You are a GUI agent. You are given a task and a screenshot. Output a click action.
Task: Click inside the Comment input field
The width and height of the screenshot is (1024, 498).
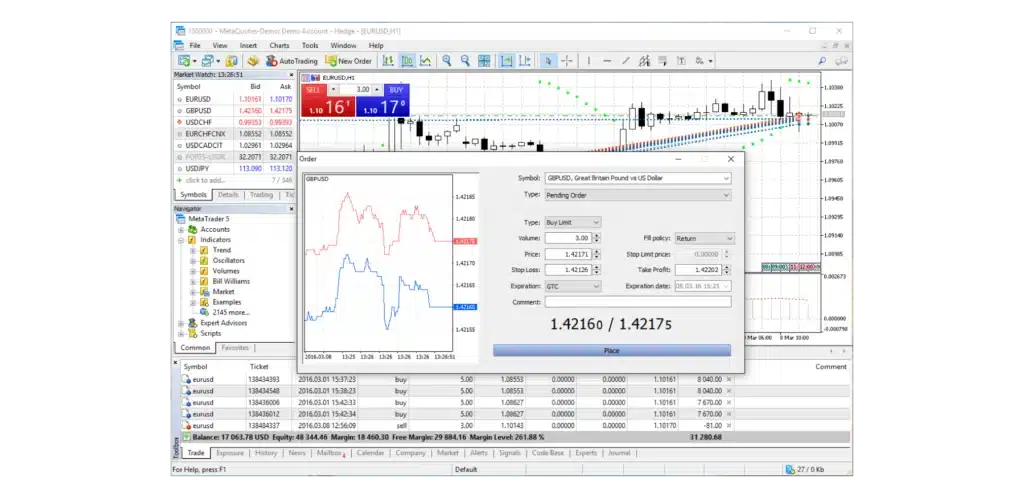(x=637, y=301)
